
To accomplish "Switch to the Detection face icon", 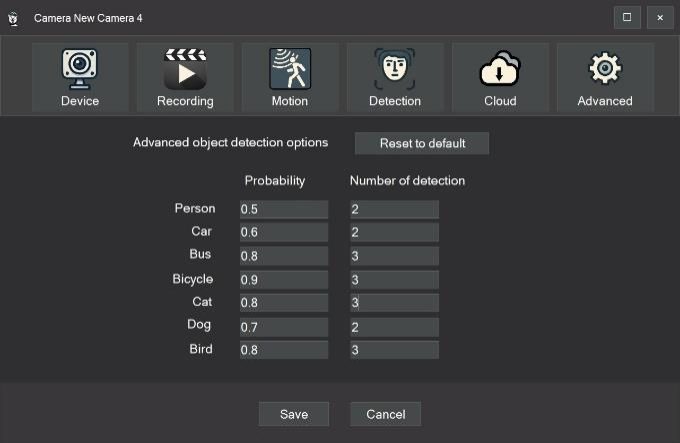I will (x=395, y=70).
